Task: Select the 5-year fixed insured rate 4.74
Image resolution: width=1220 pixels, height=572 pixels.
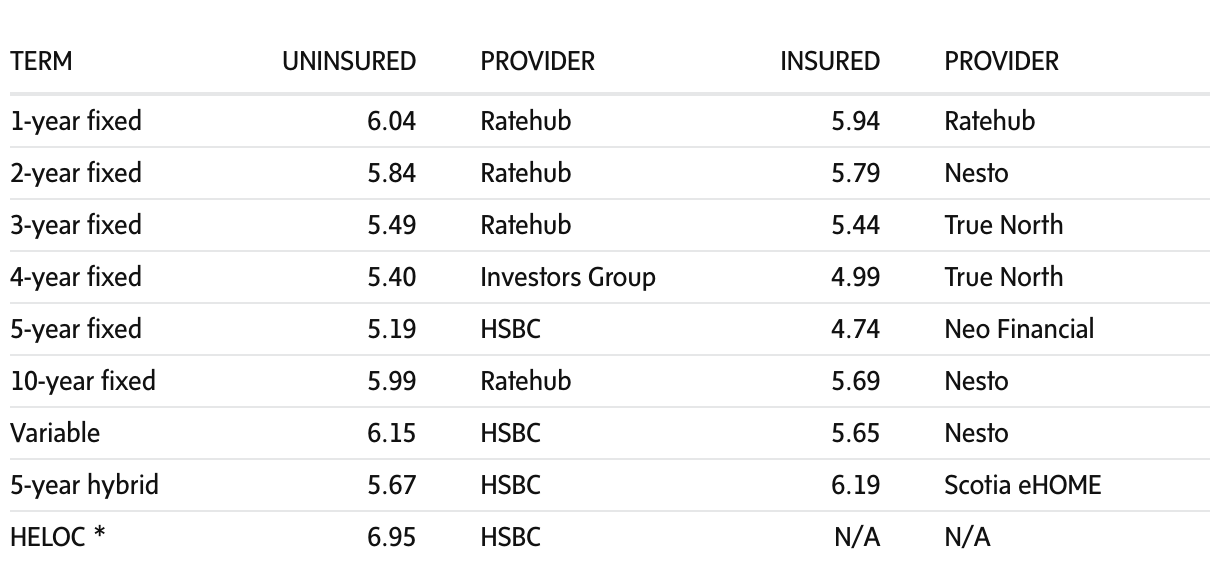Action: (856, 329)
